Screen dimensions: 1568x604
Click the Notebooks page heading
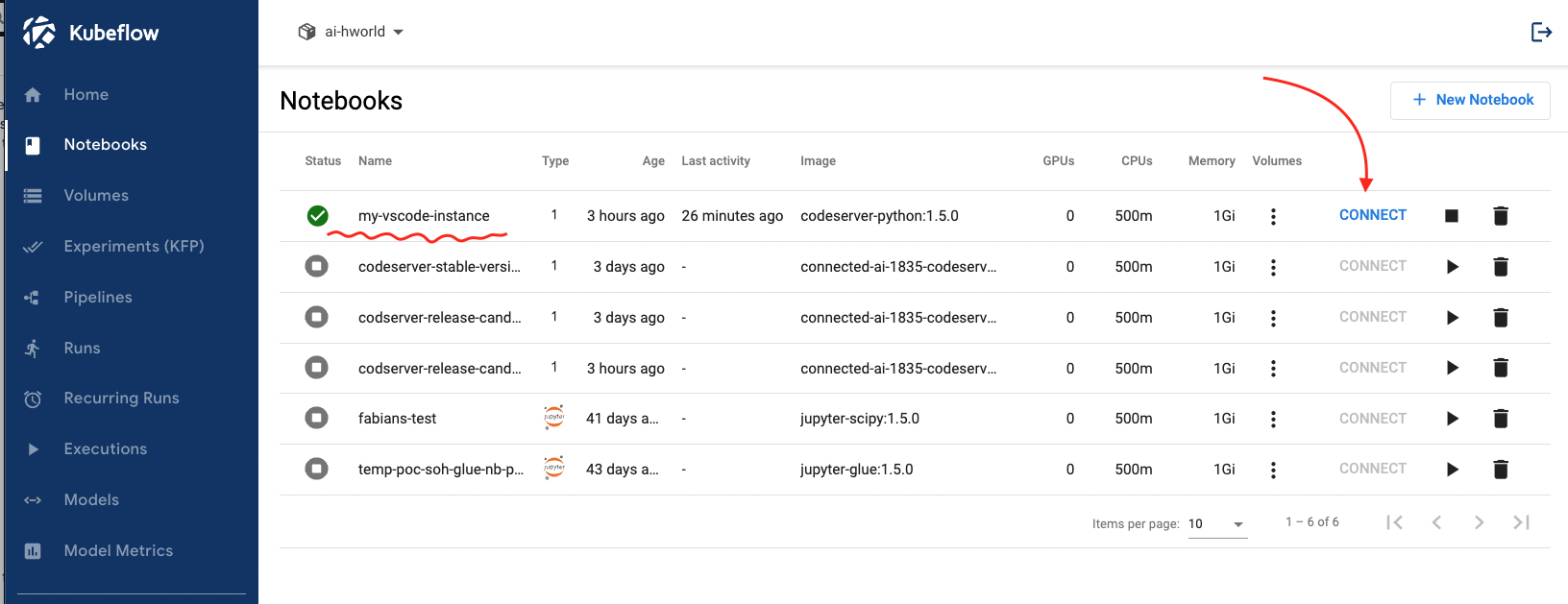click(341, 101)
